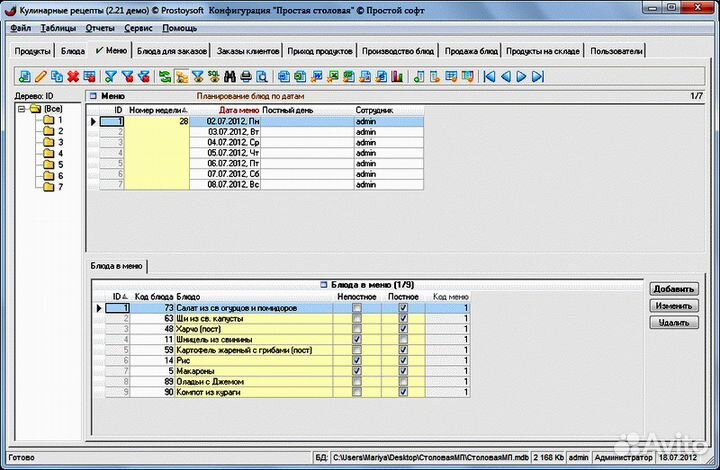
Task: Click the print preview magnifier icon
Action: [262, 76]
